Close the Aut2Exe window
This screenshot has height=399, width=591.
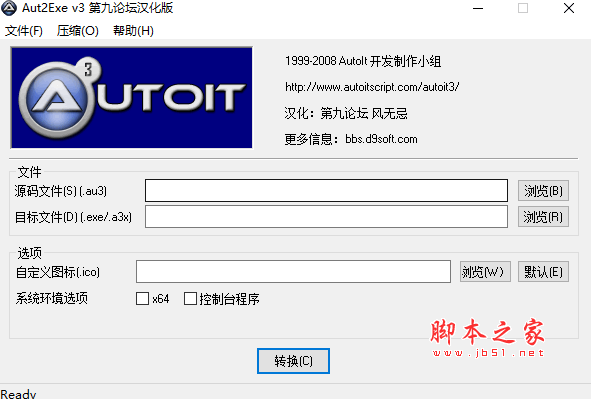click(x=569, y=8)
